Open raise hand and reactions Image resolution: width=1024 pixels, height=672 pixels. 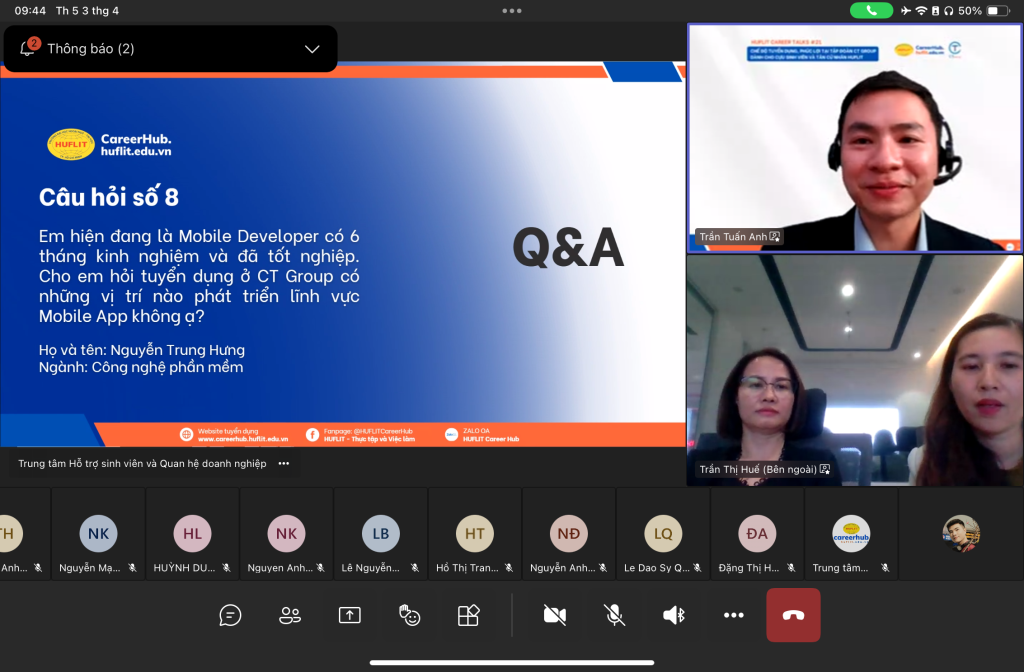(409, 615)
